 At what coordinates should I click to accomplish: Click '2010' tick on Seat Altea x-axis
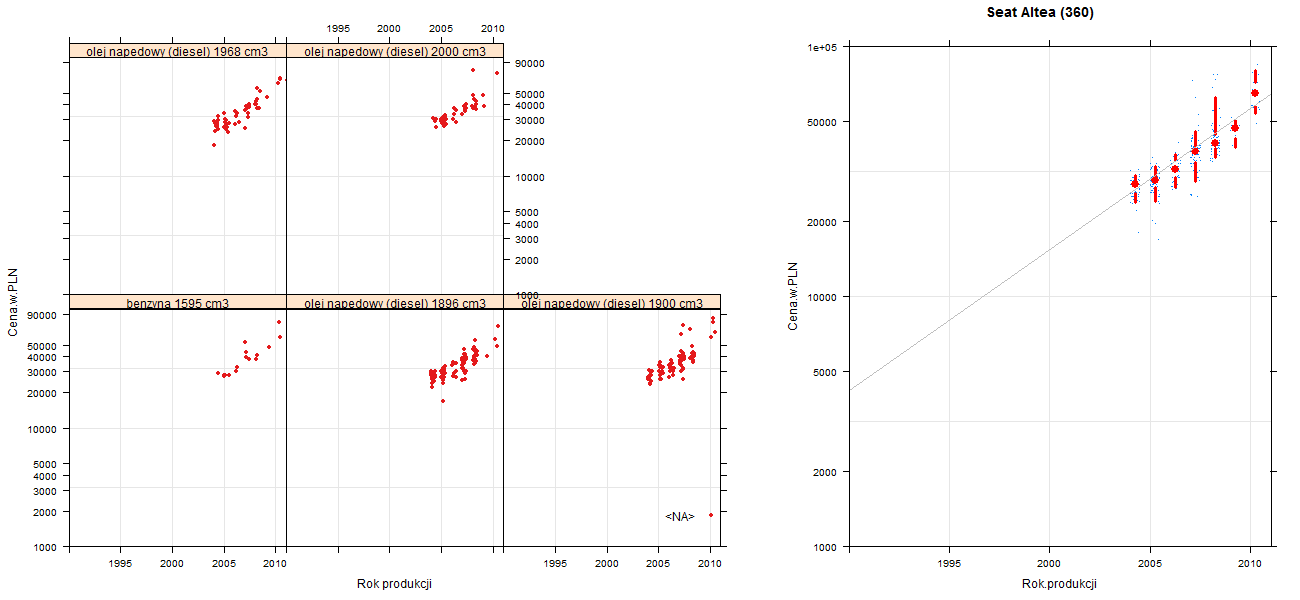click(x=1250, y=564)
